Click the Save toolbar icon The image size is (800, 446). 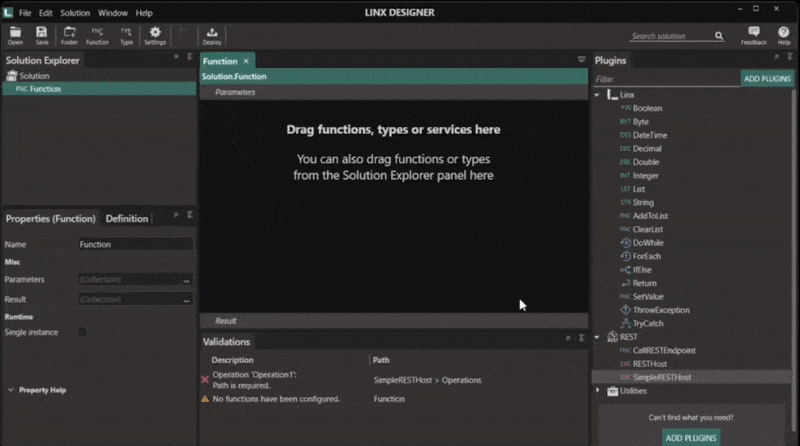pos(42,36)
